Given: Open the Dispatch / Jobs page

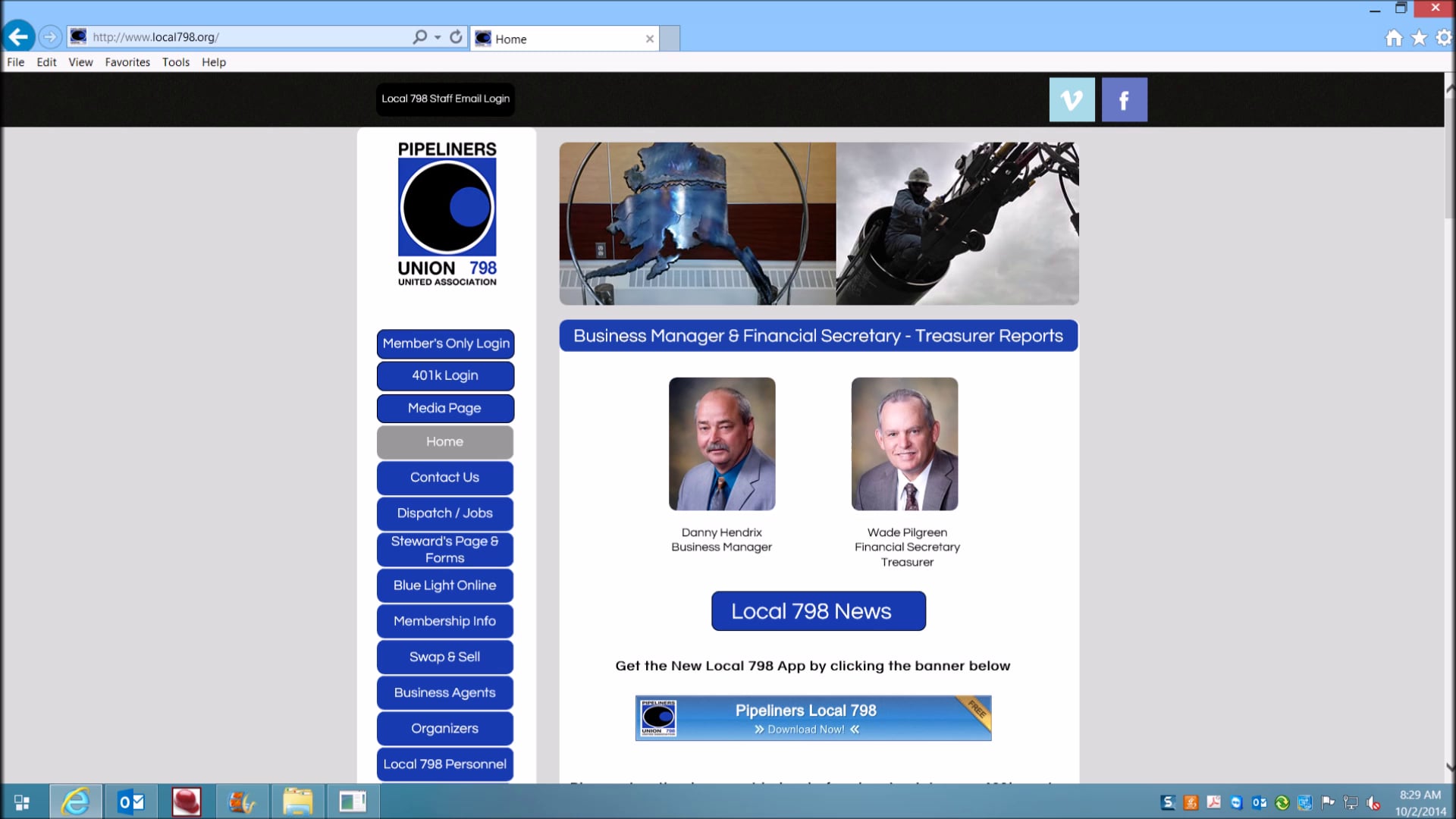Looking at the screenshot, I should click(x=444, y=513).
